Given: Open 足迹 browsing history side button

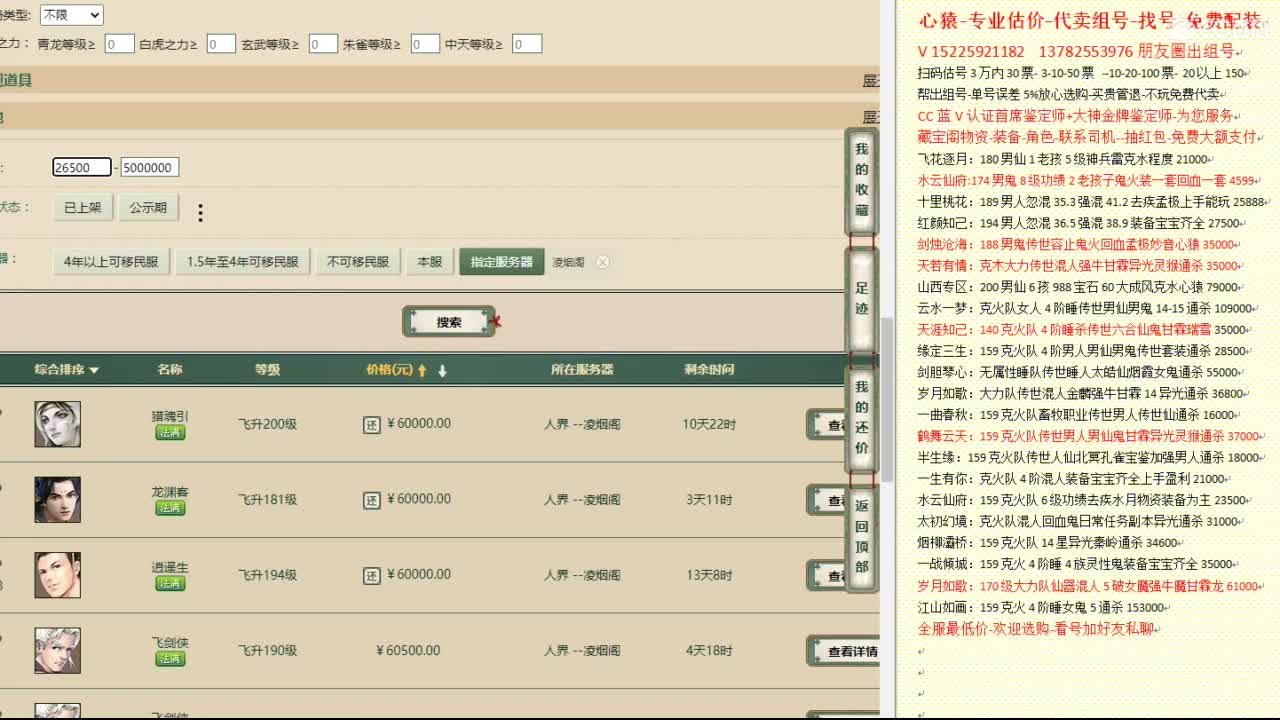Looking at the screenshot, I should (x=862, y=299).
